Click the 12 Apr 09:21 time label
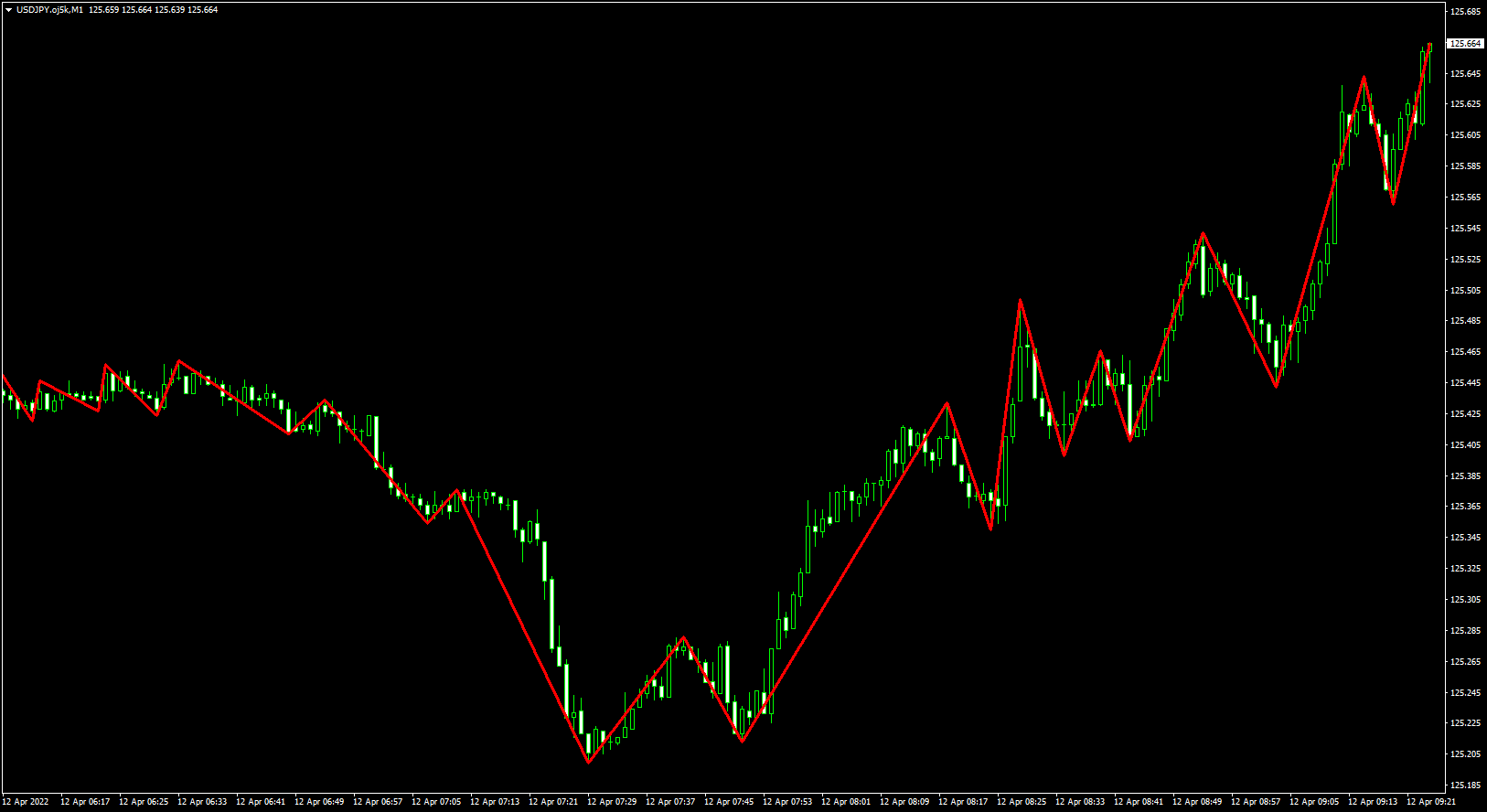The height and width of the screenshot is (812, 1487). pyautogui.click(x=1431, y=802)
